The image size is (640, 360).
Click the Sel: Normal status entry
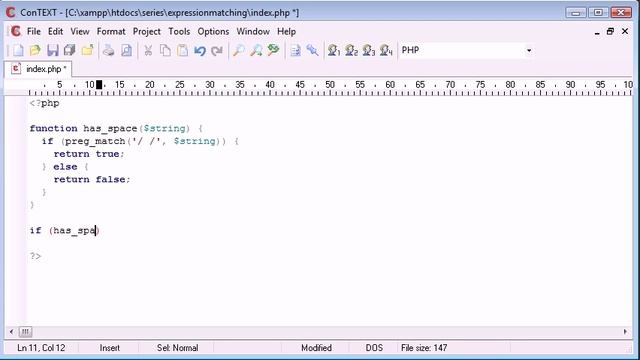click(178, 348)
